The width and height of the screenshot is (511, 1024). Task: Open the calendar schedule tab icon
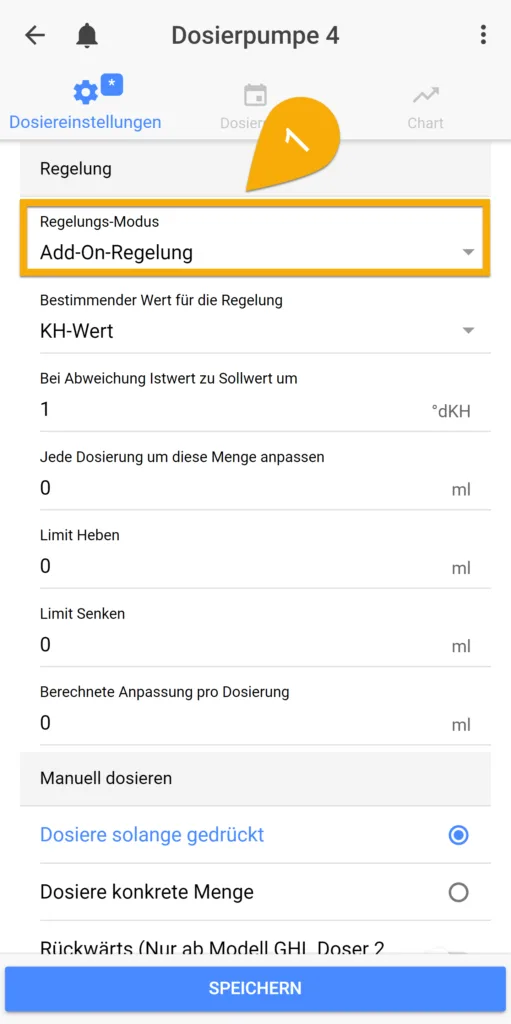point(255,95)
